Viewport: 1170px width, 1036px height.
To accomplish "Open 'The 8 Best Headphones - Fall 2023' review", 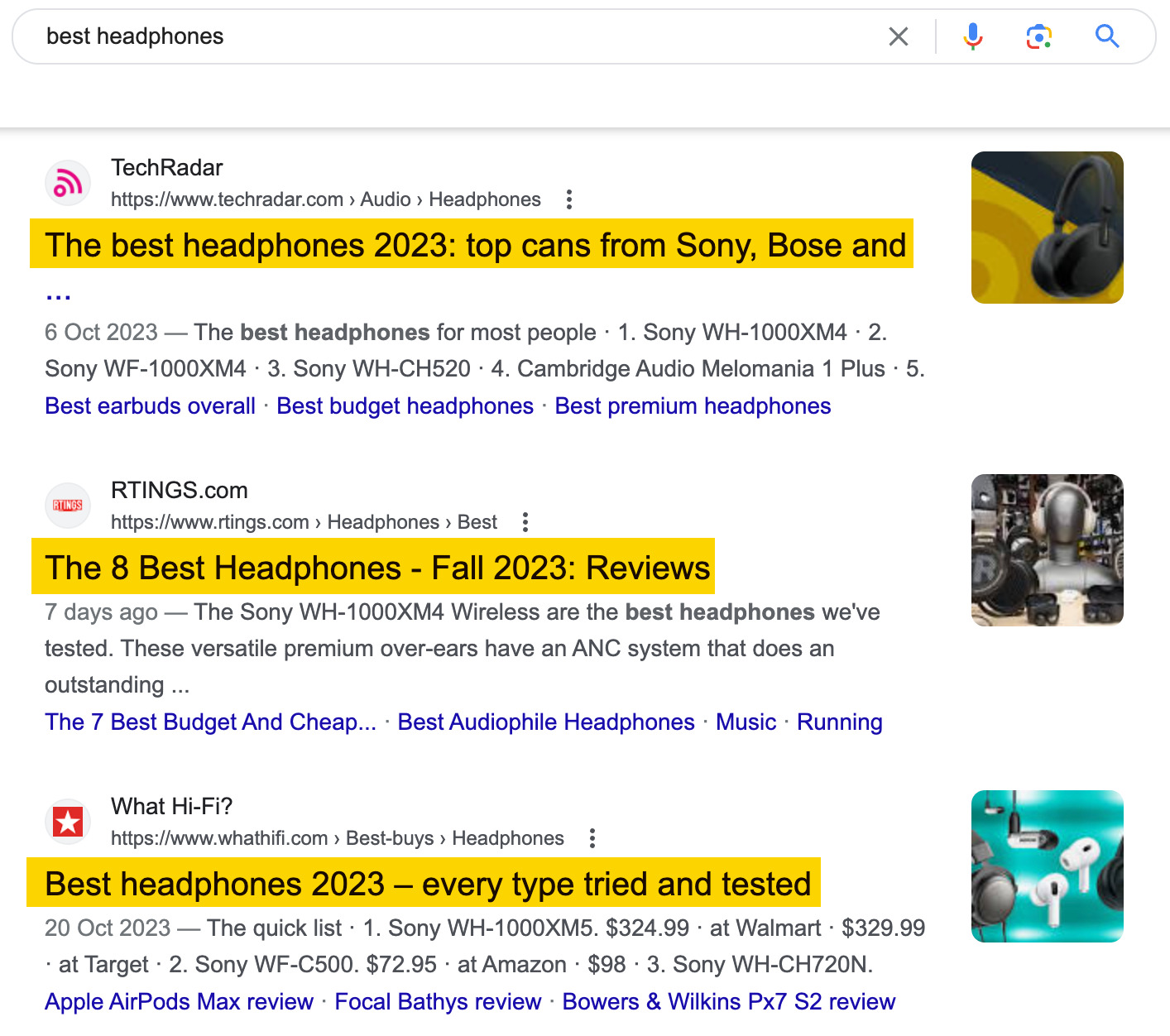I will (x=377, y=568).
